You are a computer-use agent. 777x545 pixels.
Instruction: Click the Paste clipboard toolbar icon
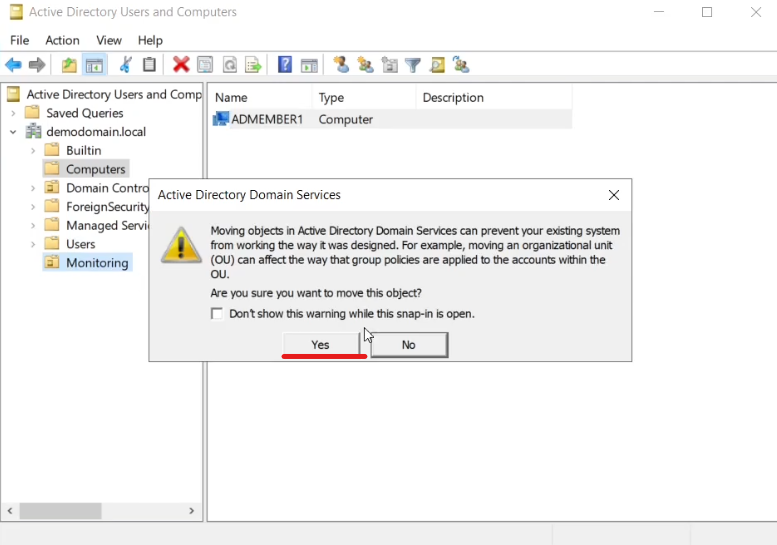point(149,65)
